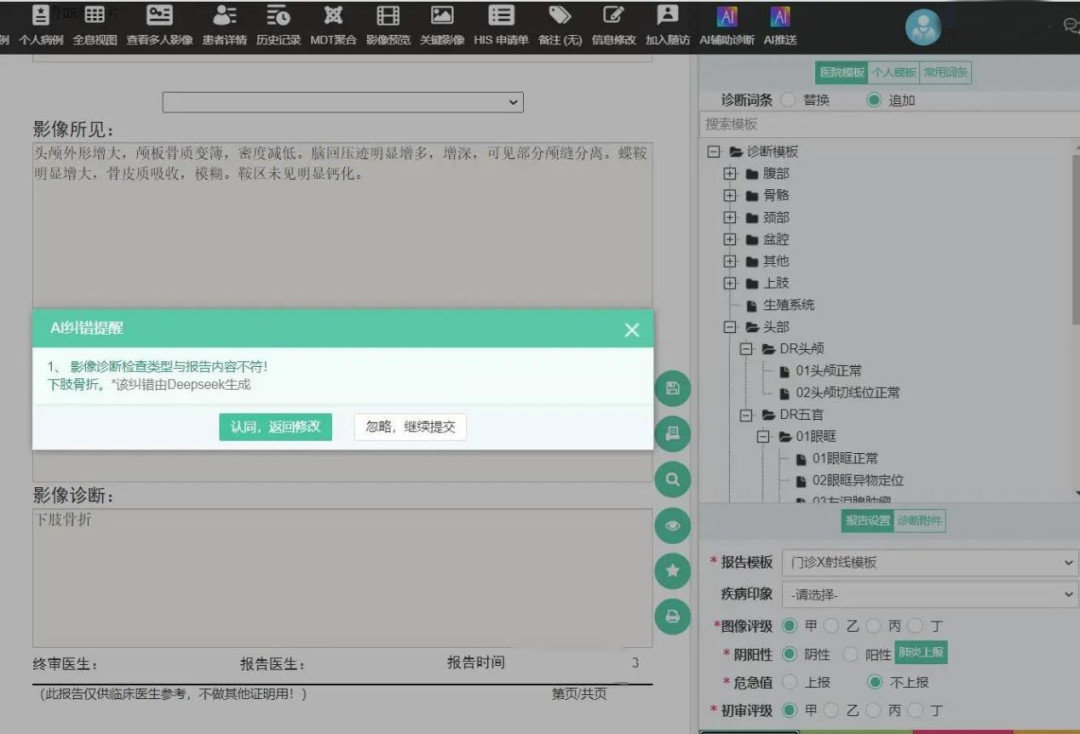The height and width of the screenshot is (734, 1080).
Task: Click the green save disk button
Action: pos(672,388)
